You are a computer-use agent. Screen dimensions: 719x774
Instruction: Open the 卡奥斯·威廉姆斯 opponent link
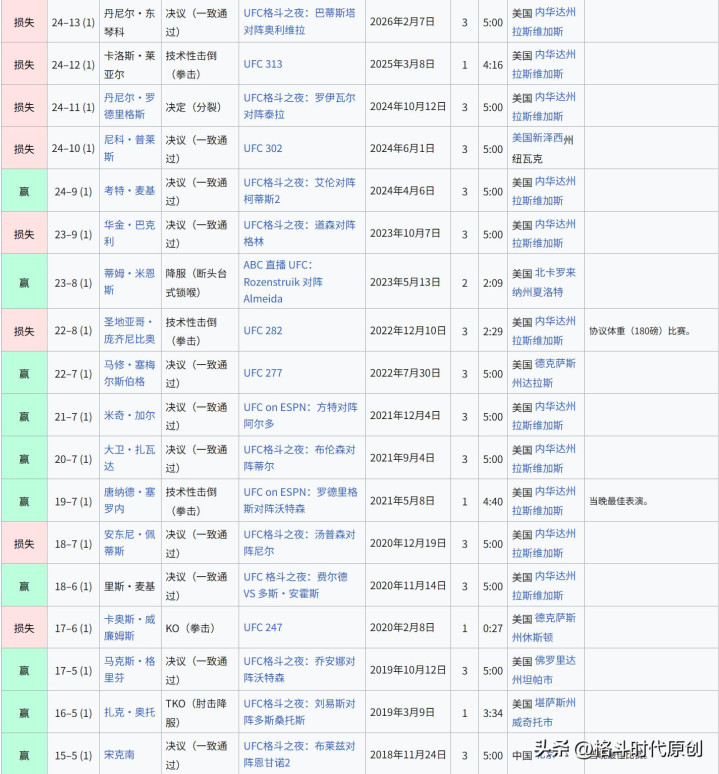[129, 627]
